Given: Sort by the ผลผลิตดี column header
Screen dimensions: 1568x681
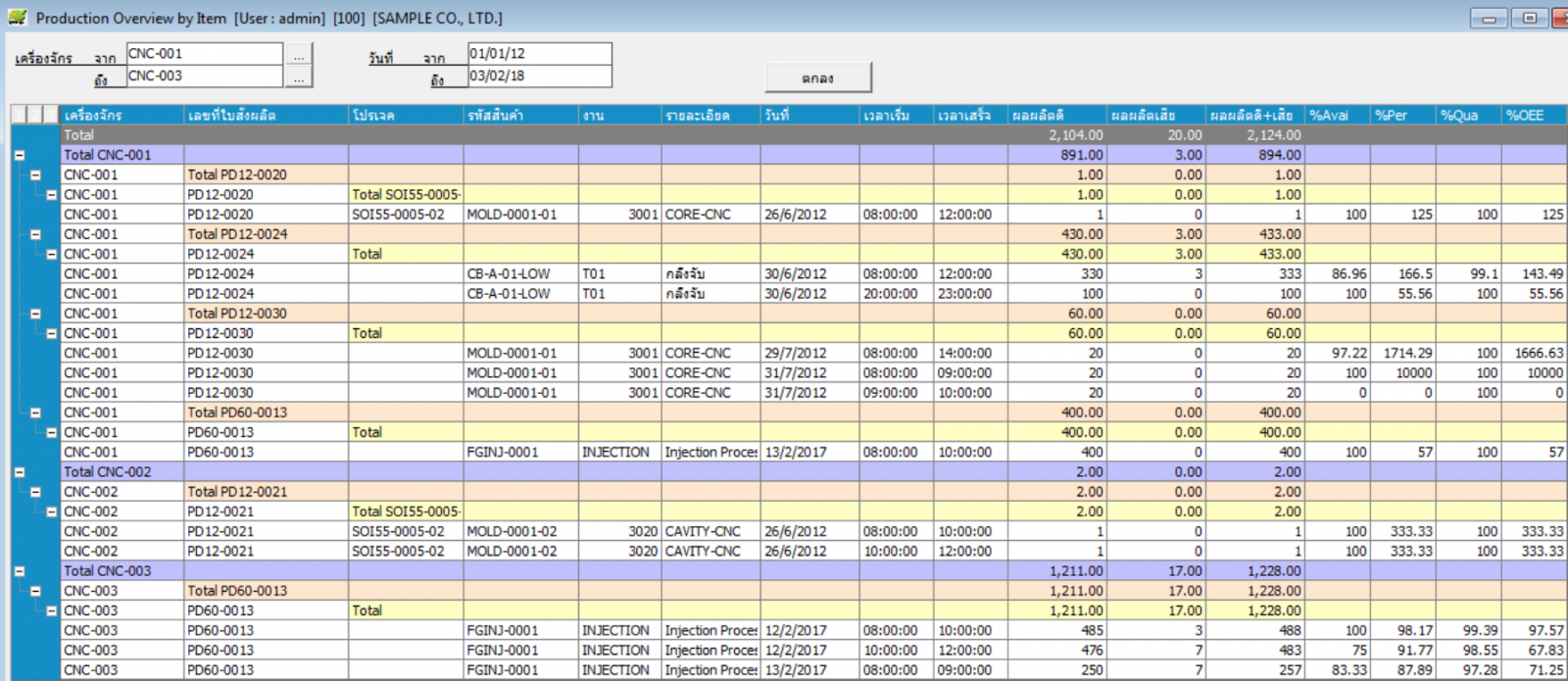Looking at the screenshot, I should point(1057,115).
